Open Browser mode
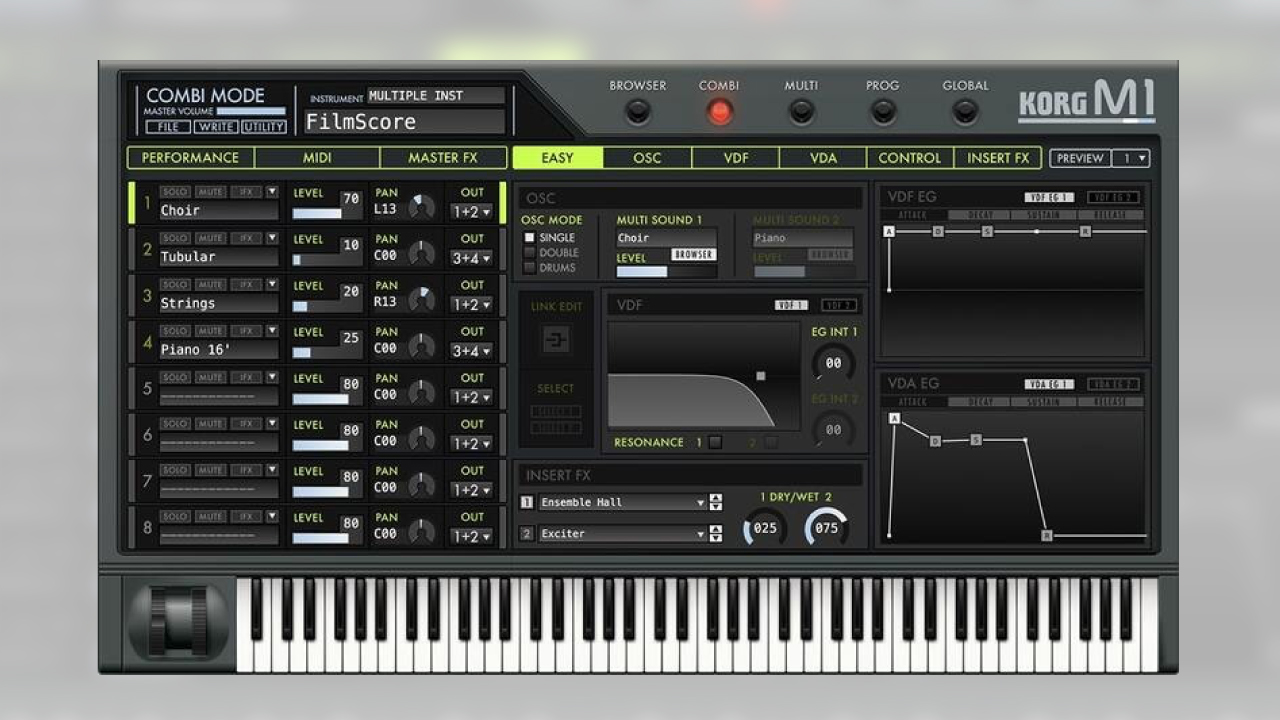 pos(637,113)
